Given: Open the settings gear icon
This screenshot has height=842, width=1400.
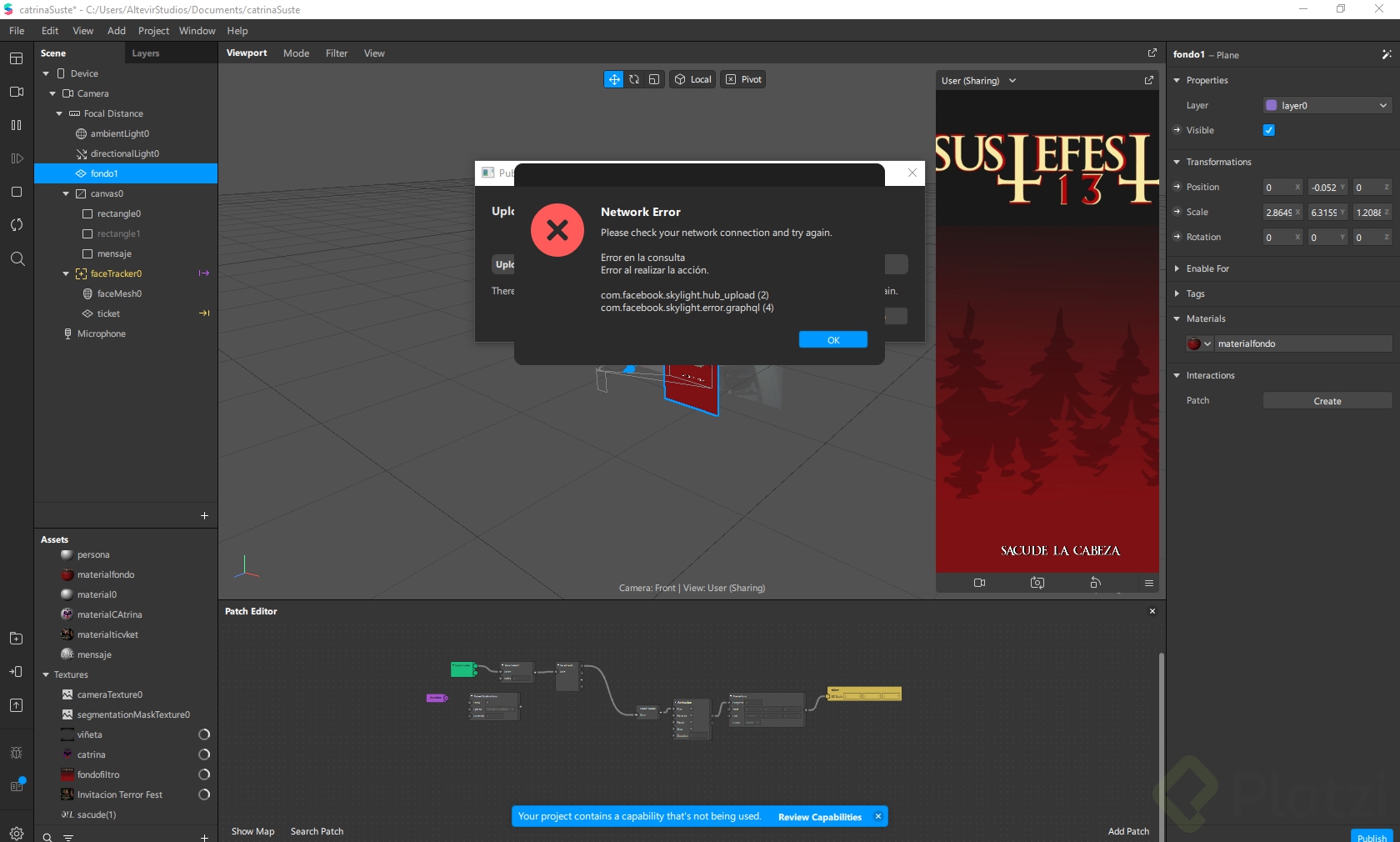Looking at the screenshot, I should [x=16, y=833].
